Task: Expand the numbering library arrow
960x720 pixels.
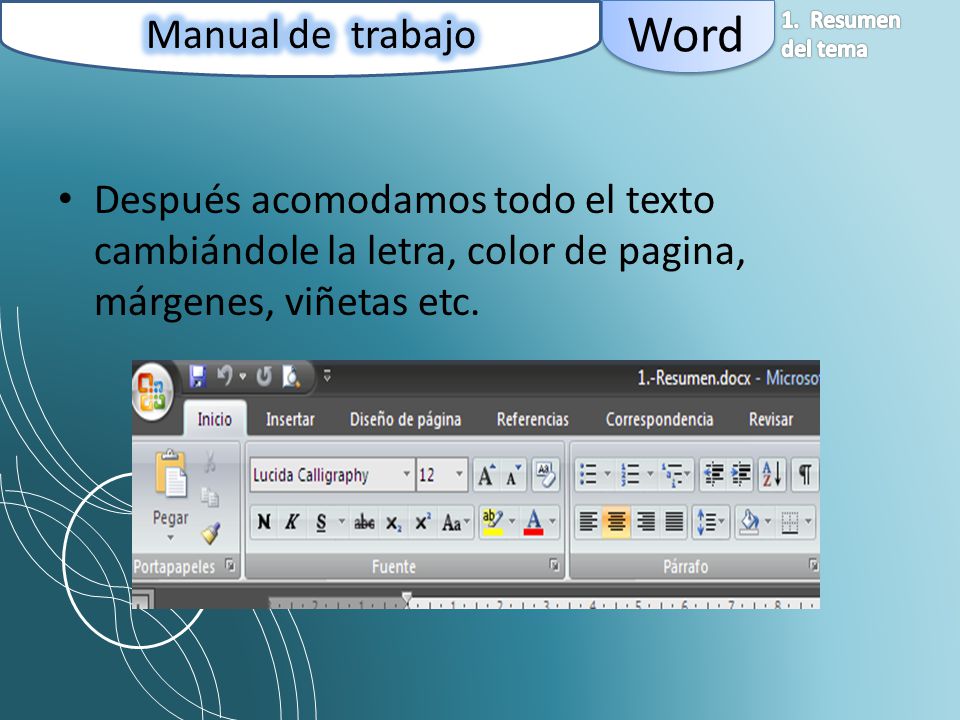Action: (x=650, y=474)
